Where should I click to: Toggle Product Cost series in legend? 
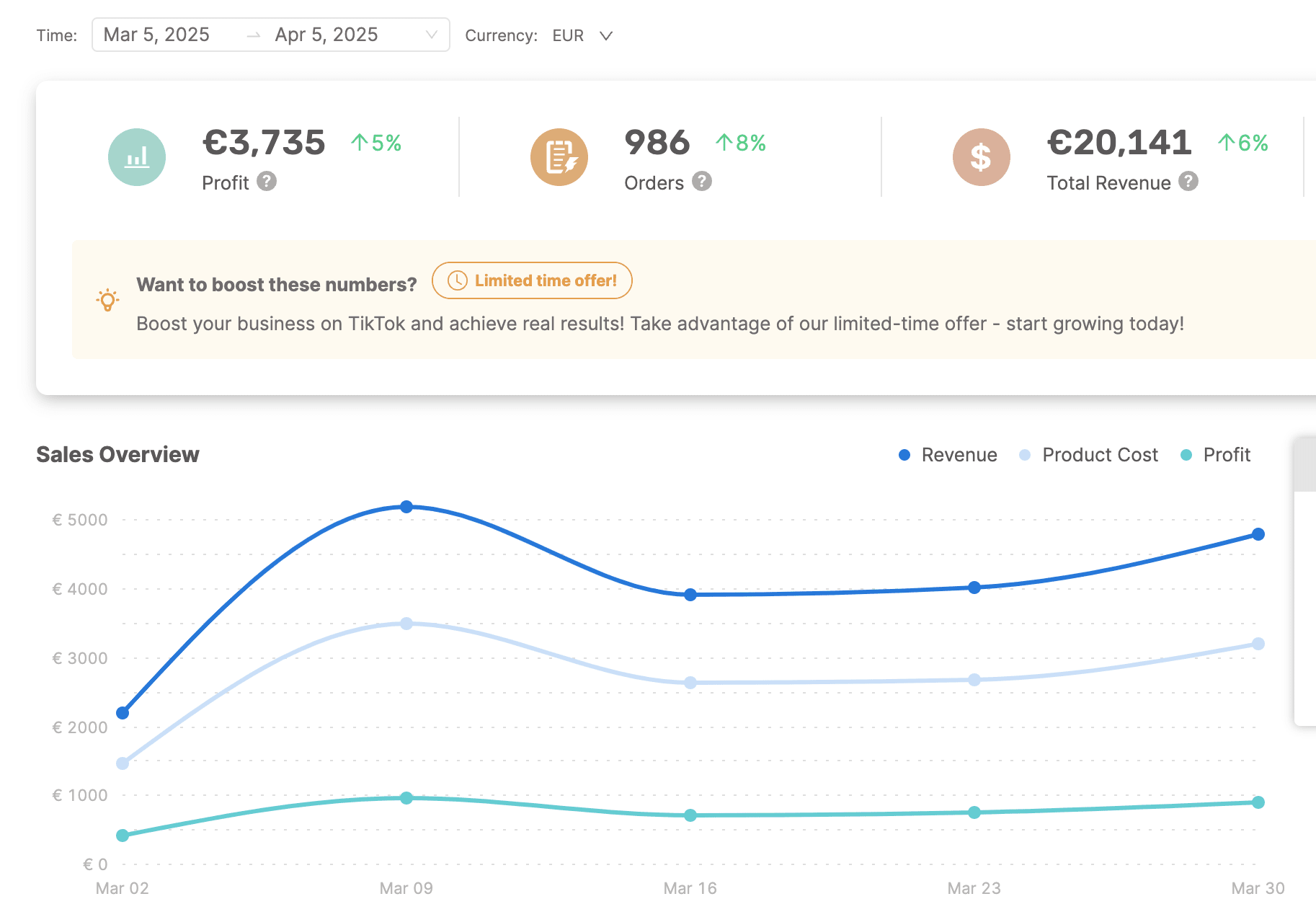point(1088,455)
